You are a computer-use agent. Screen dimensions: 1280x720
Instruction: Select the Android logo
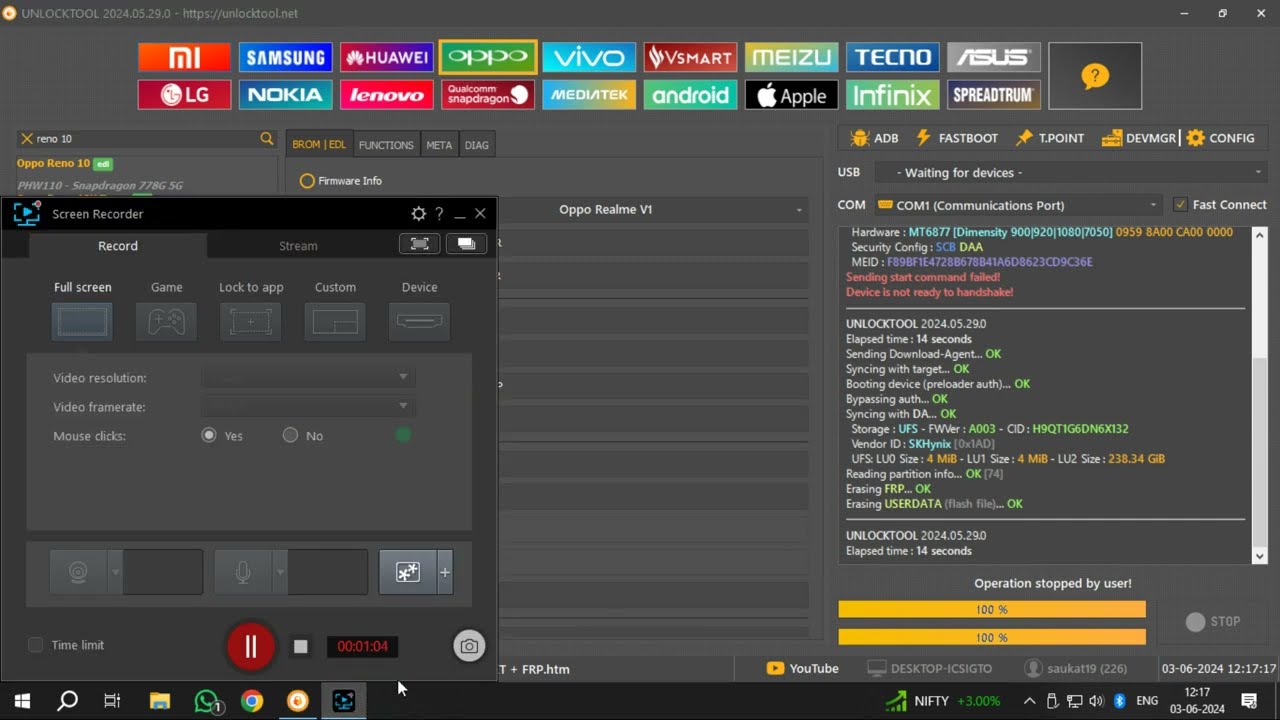[x=690, y=95]
